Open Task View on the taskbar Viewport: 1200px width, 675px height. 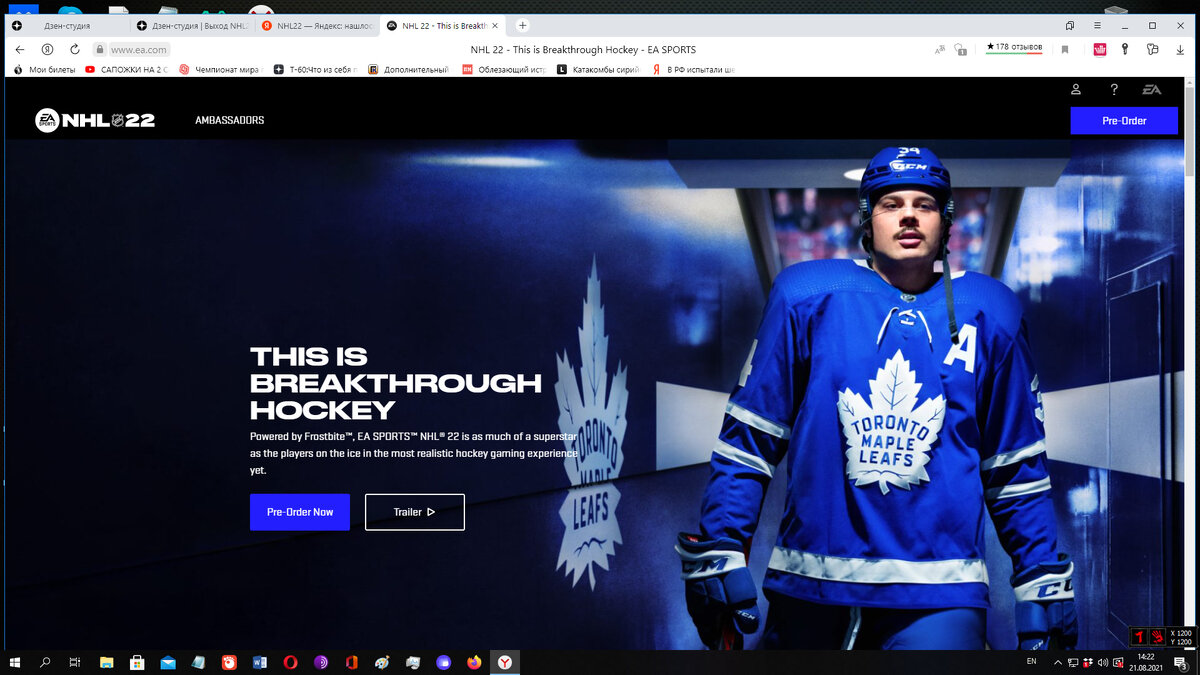(75, 662)
